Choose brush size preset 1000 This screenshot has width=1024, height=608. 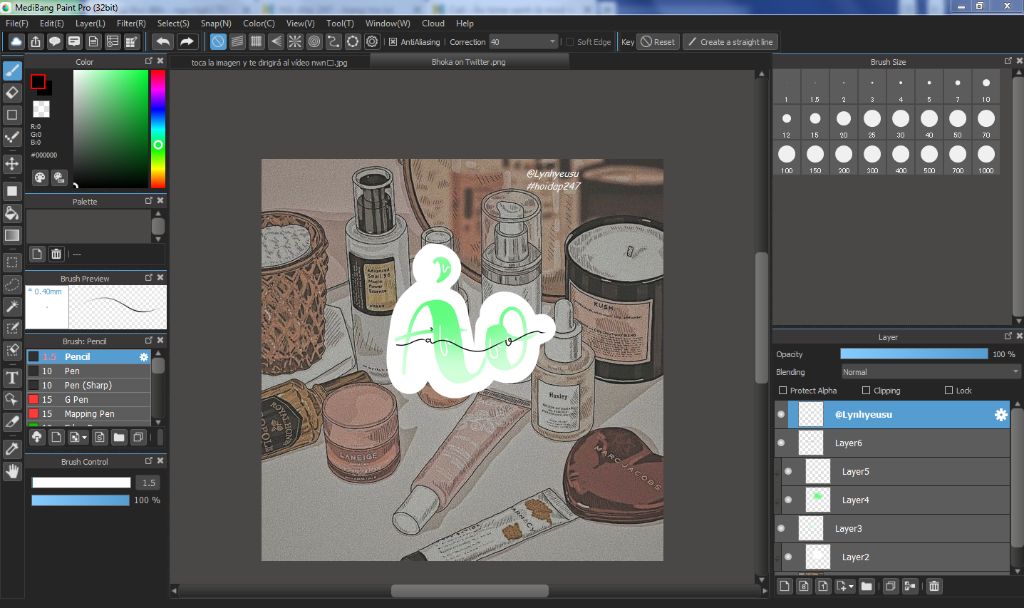point(986,157)
